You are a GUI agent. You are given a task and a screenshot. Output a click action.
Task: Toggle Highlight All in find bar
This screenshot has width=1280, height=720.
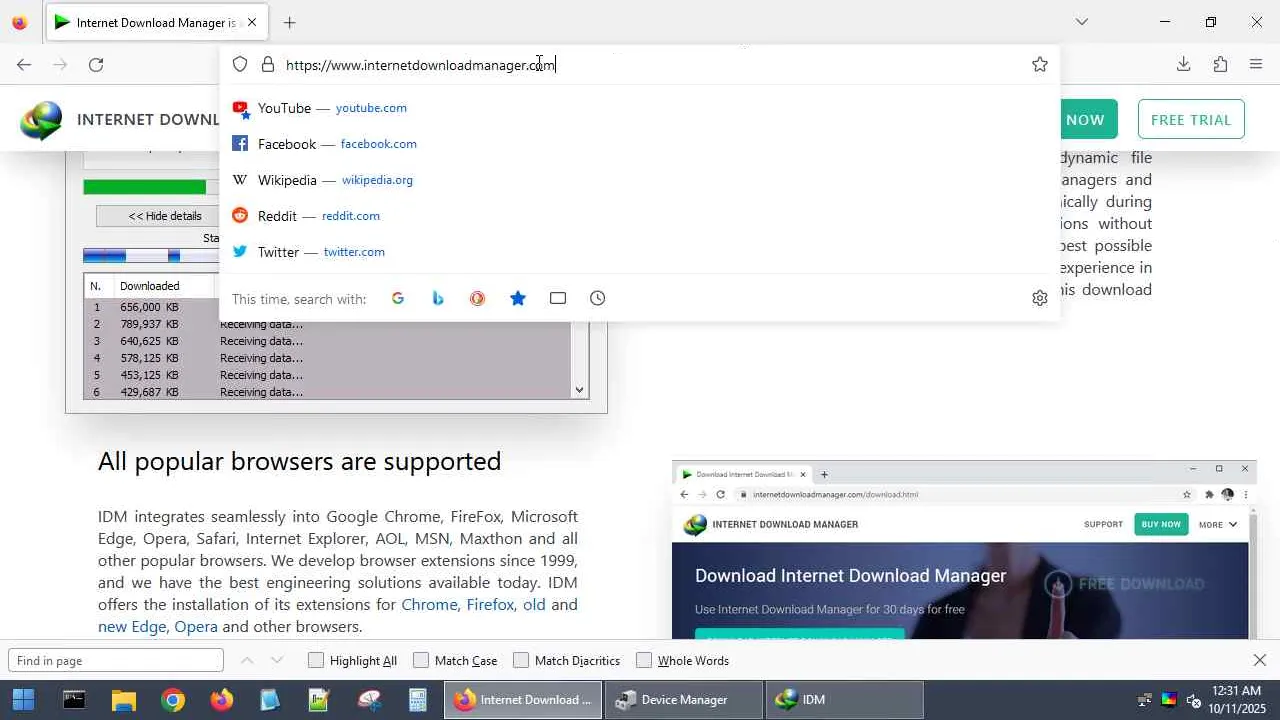pyautogui.click(x=353, y=661)
